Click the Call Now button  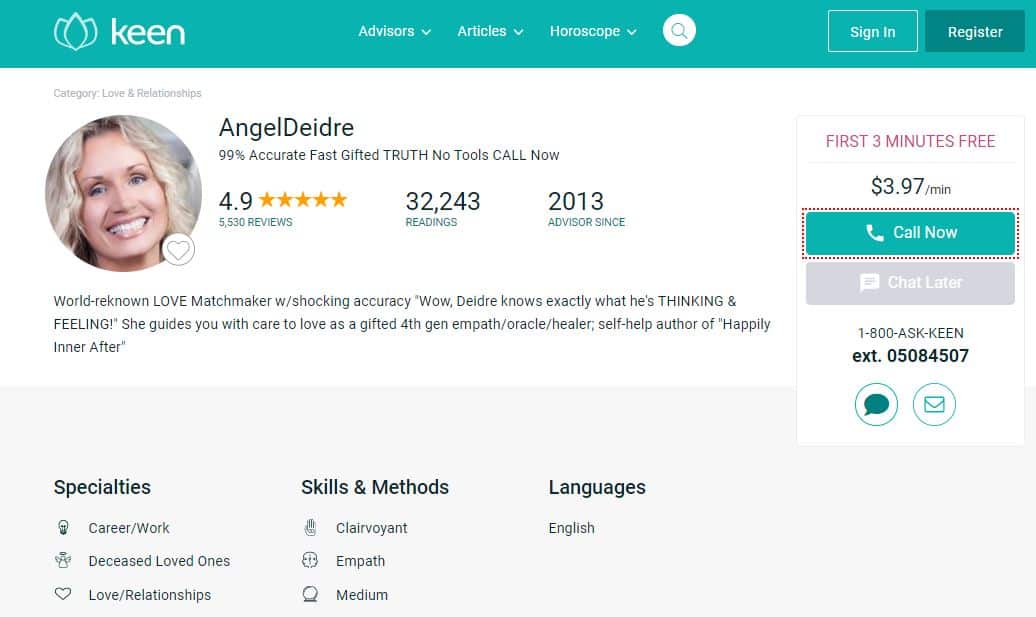click(x=910, y=233)
